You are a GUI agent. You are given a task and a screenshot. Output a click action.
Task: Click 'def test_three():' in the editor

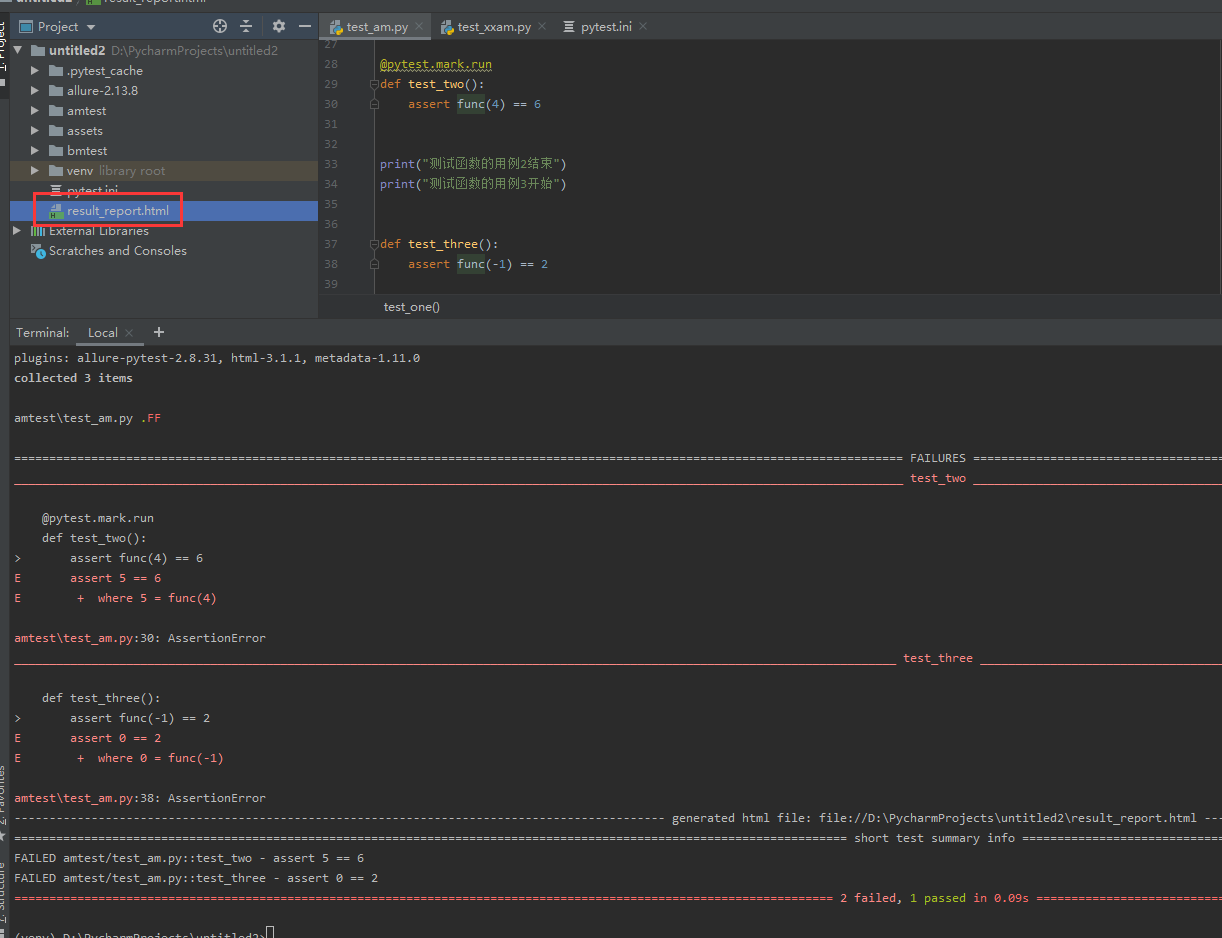click(x=439, y=244)
